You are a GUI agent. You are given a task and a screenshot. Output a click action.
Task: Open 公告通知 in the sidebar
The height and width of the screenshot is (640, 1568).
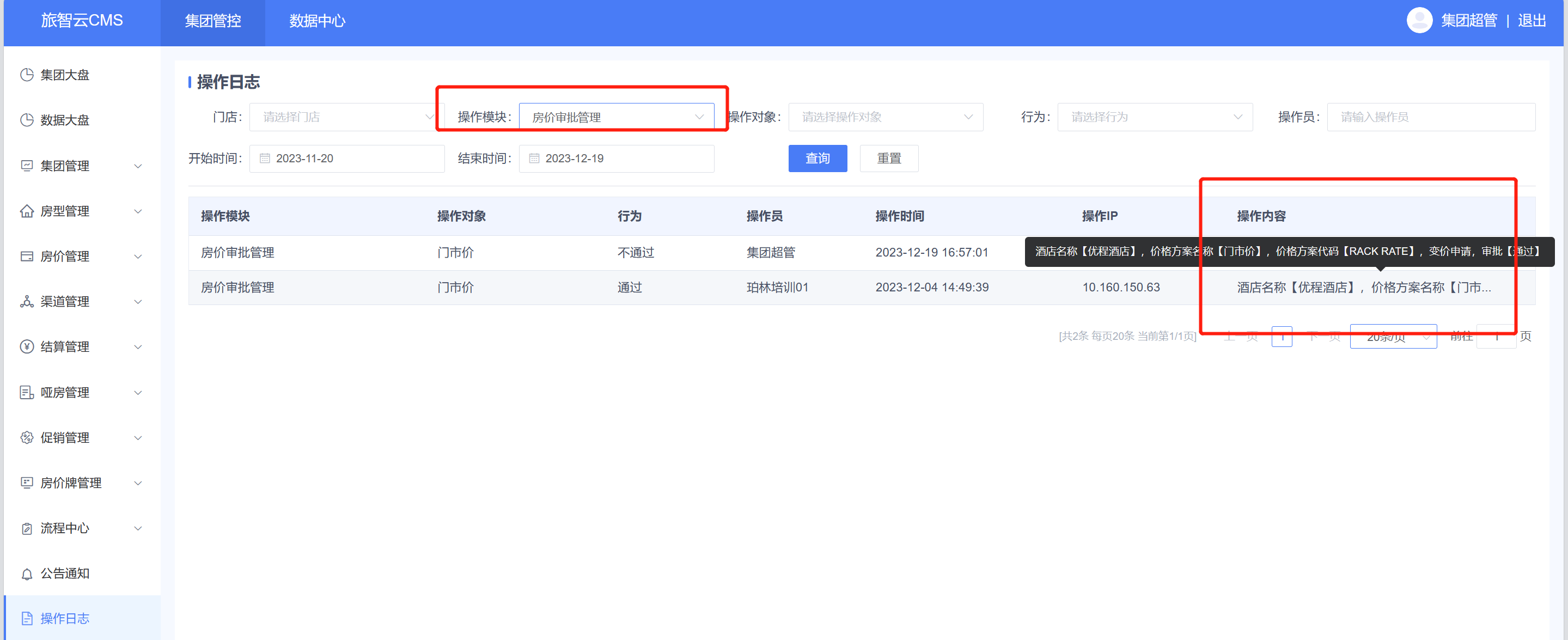pos(82,574)
